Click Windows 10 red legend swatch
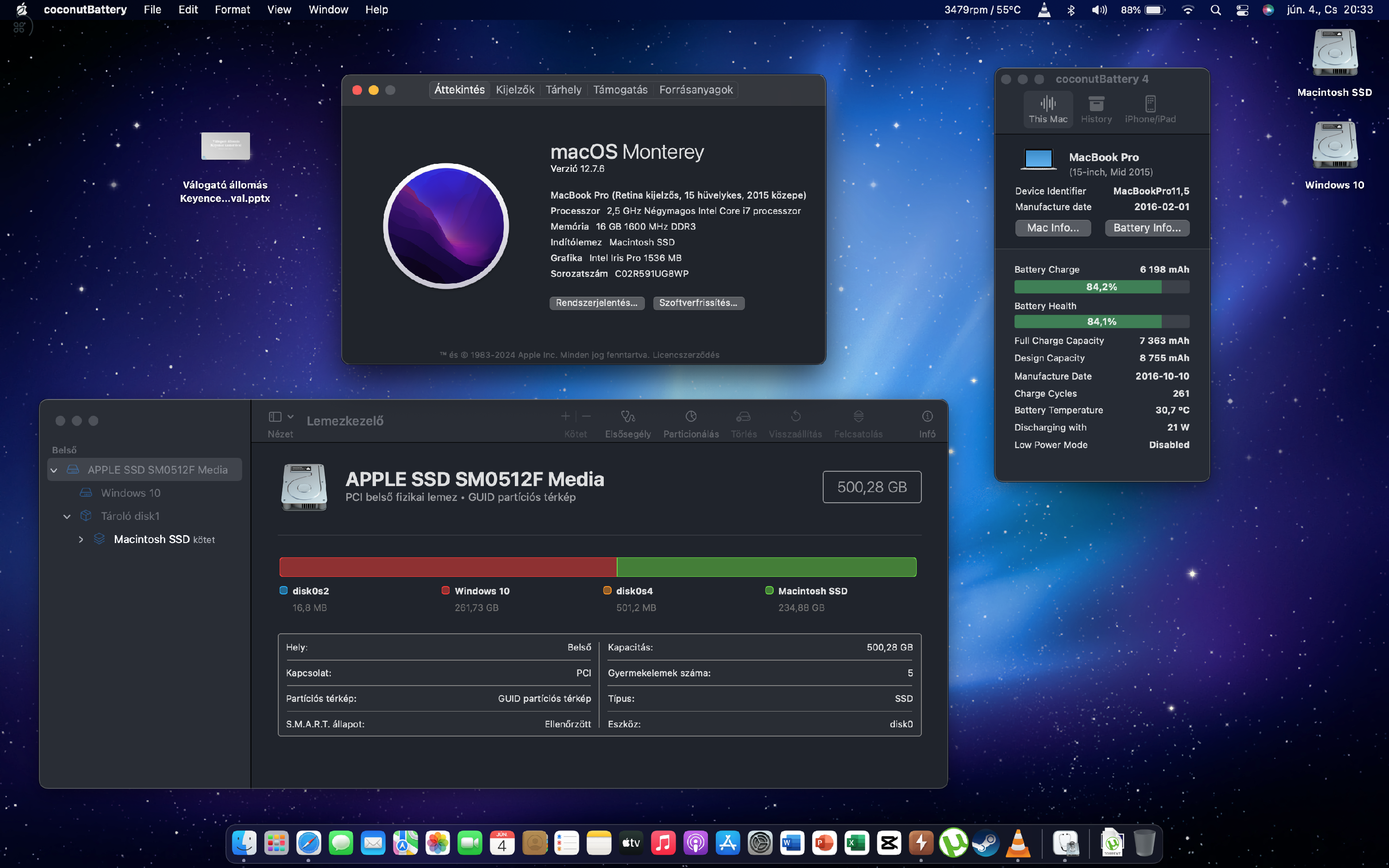Viewport: 1389px width, 868px height. (445, 591)
